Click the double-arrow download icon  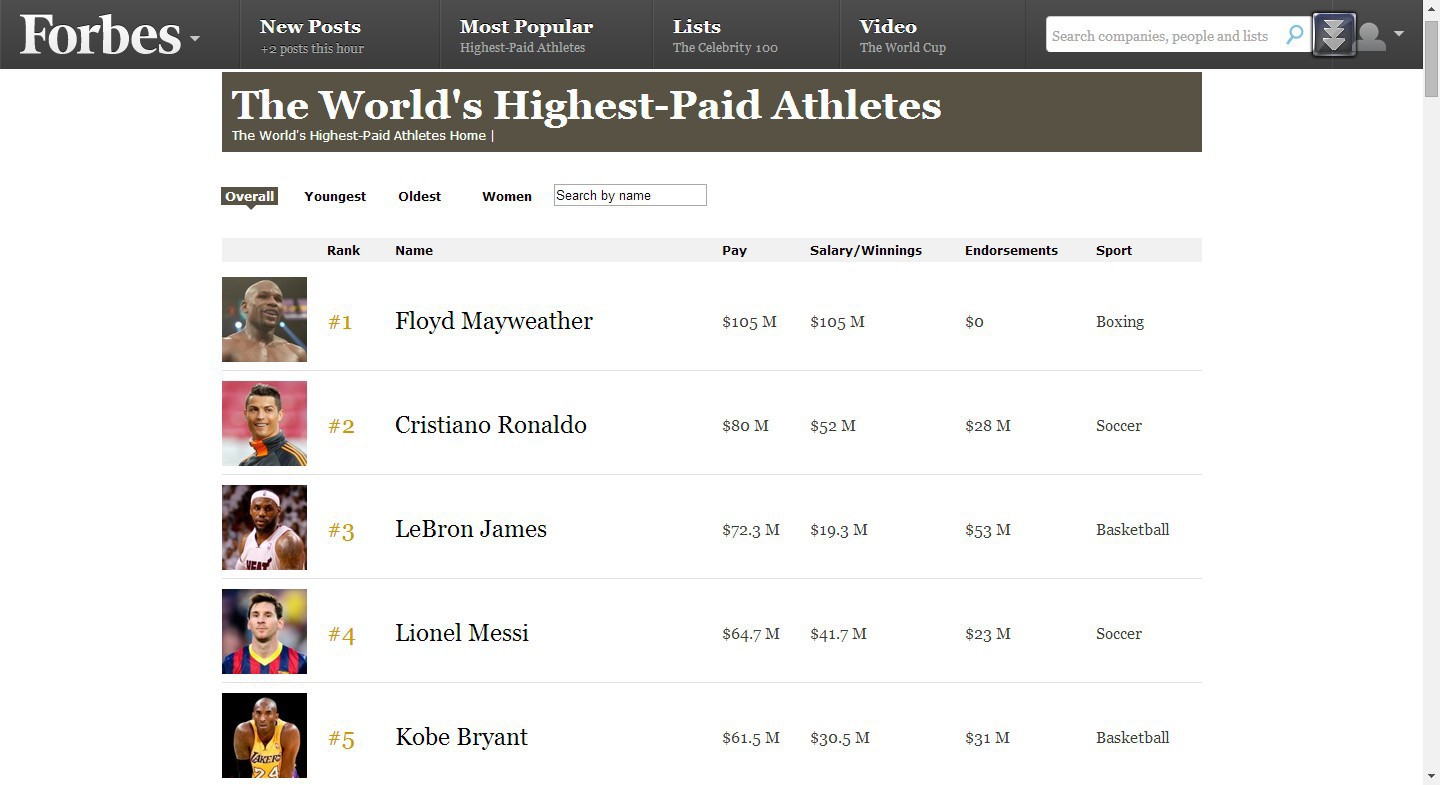(x=1334, y=35)
